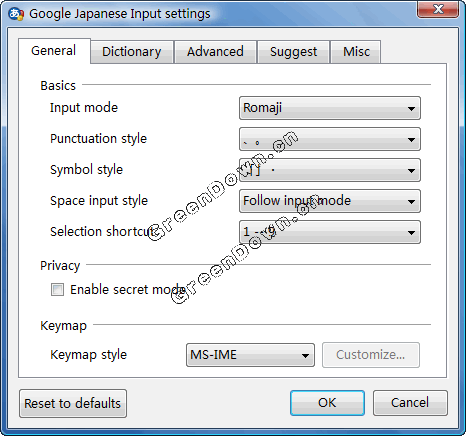This screenshot has width=466, height=436.
Task: Click the Input mode label
Action: click(84, 108)
